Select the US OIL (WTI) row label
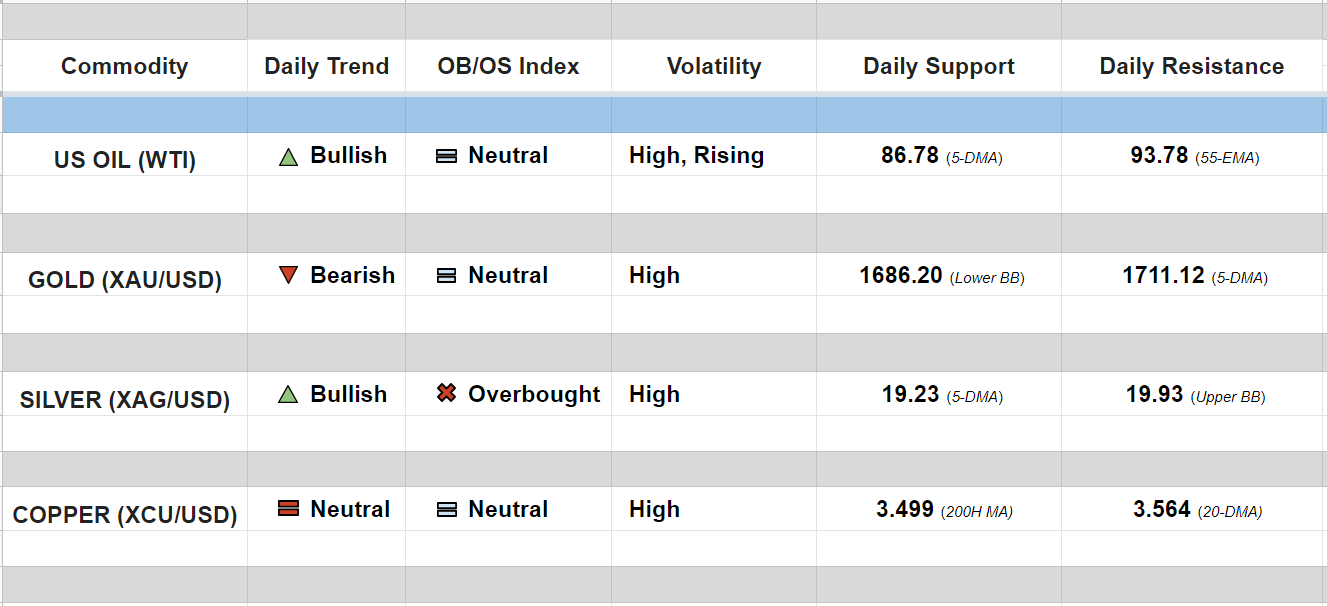The width and height of the screenshot is (1327, 606). 125,160
